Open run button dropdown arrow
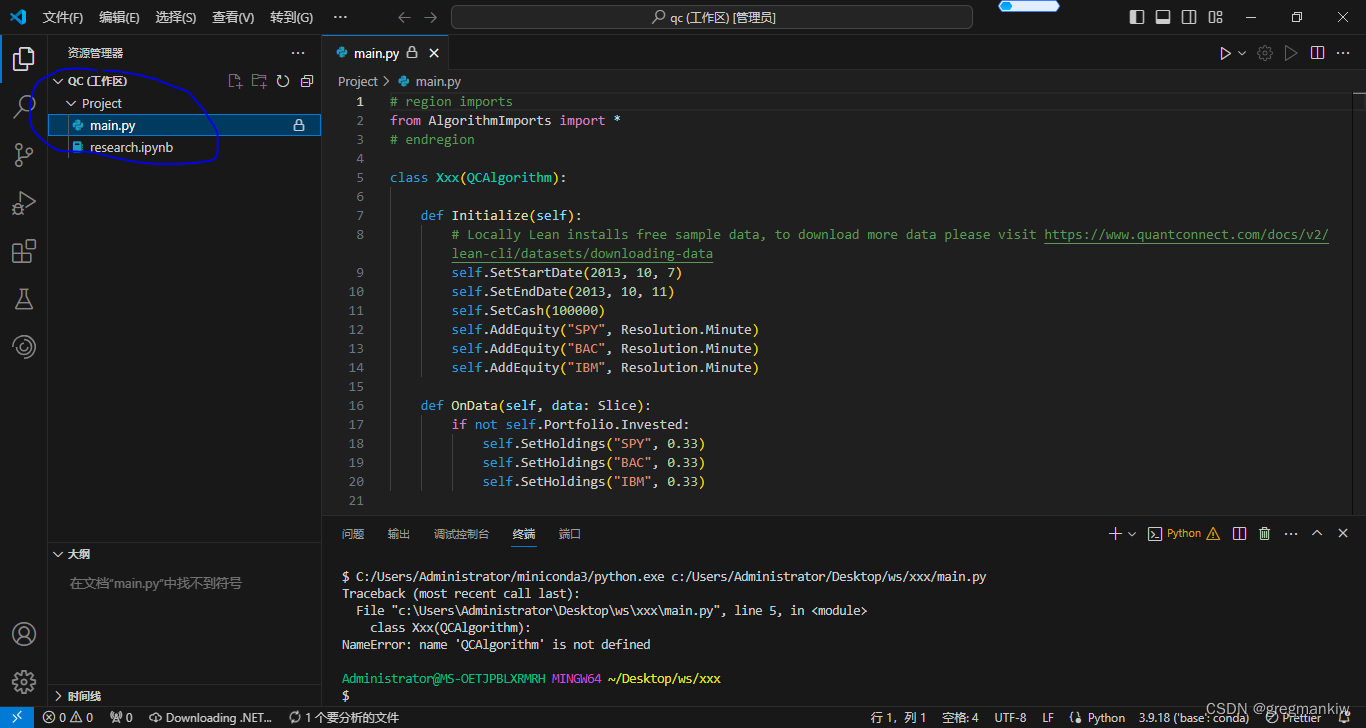The width and height of the screenshot is (1366, 728). tap(1242, 53)
